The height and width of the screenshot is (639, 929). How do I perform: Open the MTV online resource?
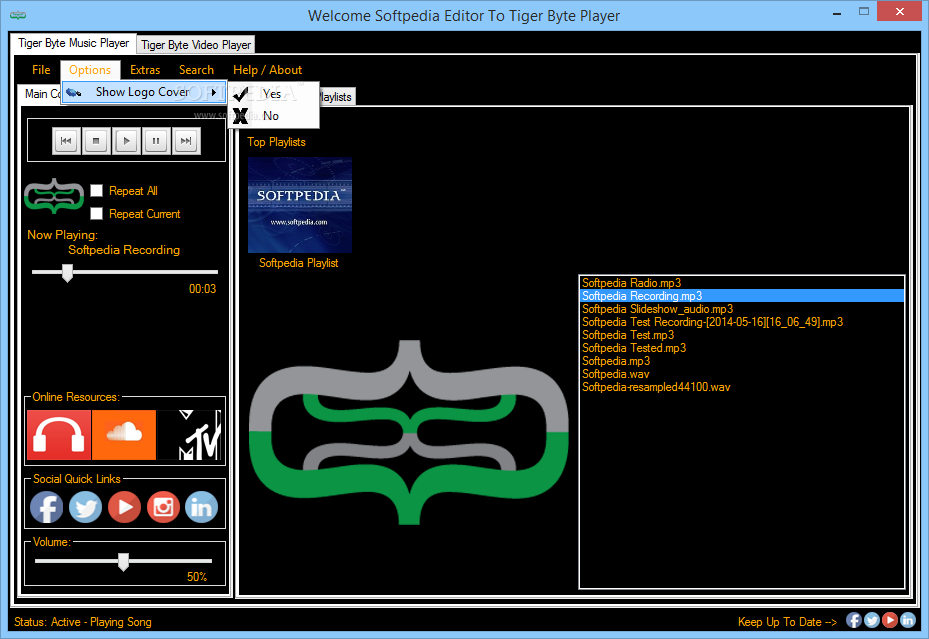(x=190, y=435)
